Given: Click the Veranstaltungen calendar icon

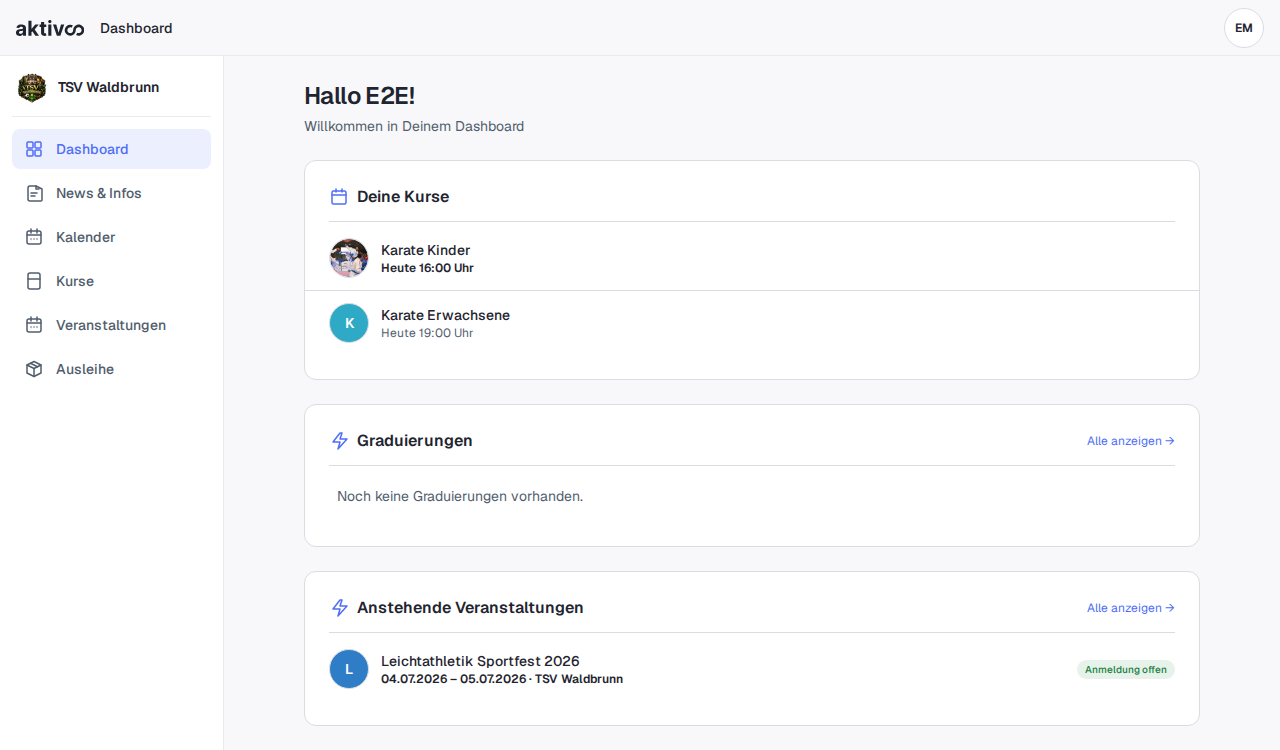Looking at the screenshot, I should [x=34, y=325].
